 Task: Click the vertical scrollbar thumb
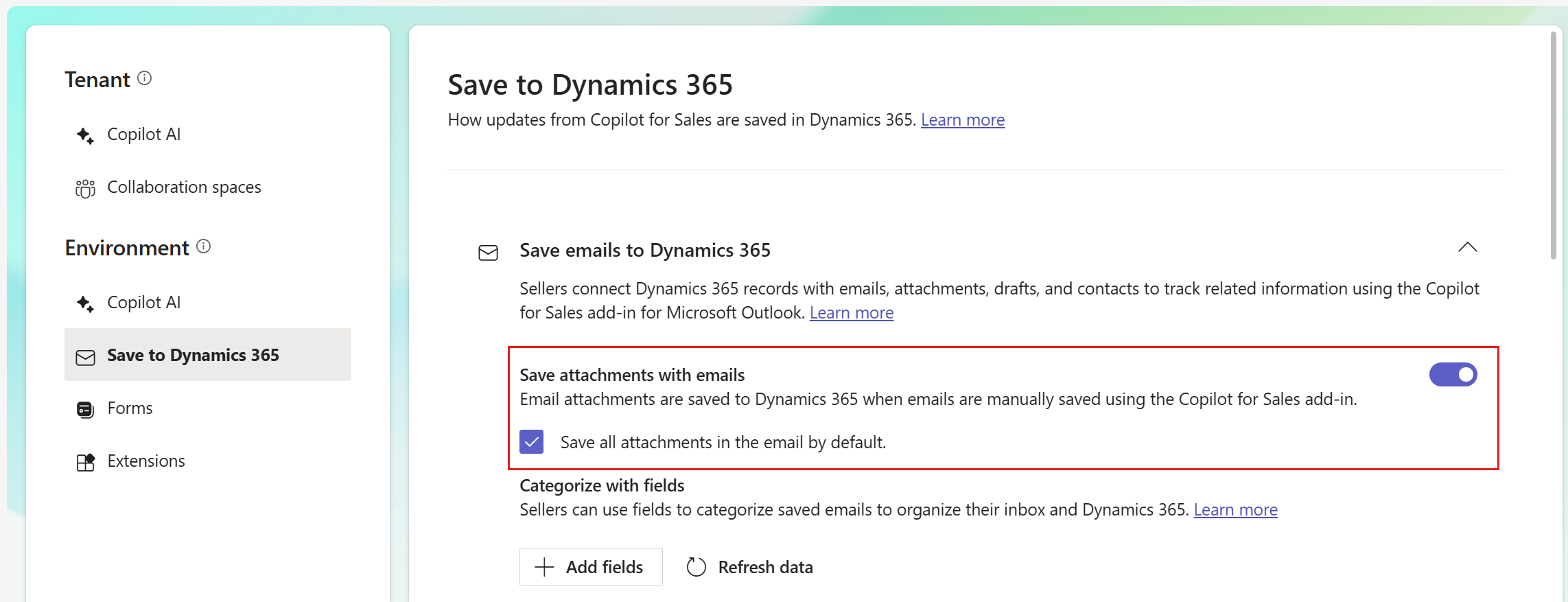(x=1554, y=146)
